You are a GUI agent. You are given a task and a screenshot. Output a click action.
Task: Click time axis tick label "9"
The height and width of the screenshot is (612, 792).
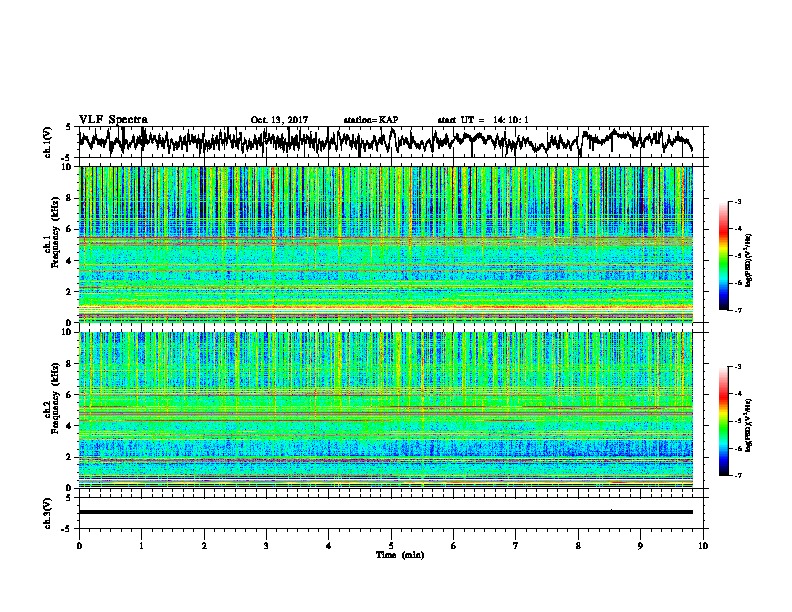point(640,546)
